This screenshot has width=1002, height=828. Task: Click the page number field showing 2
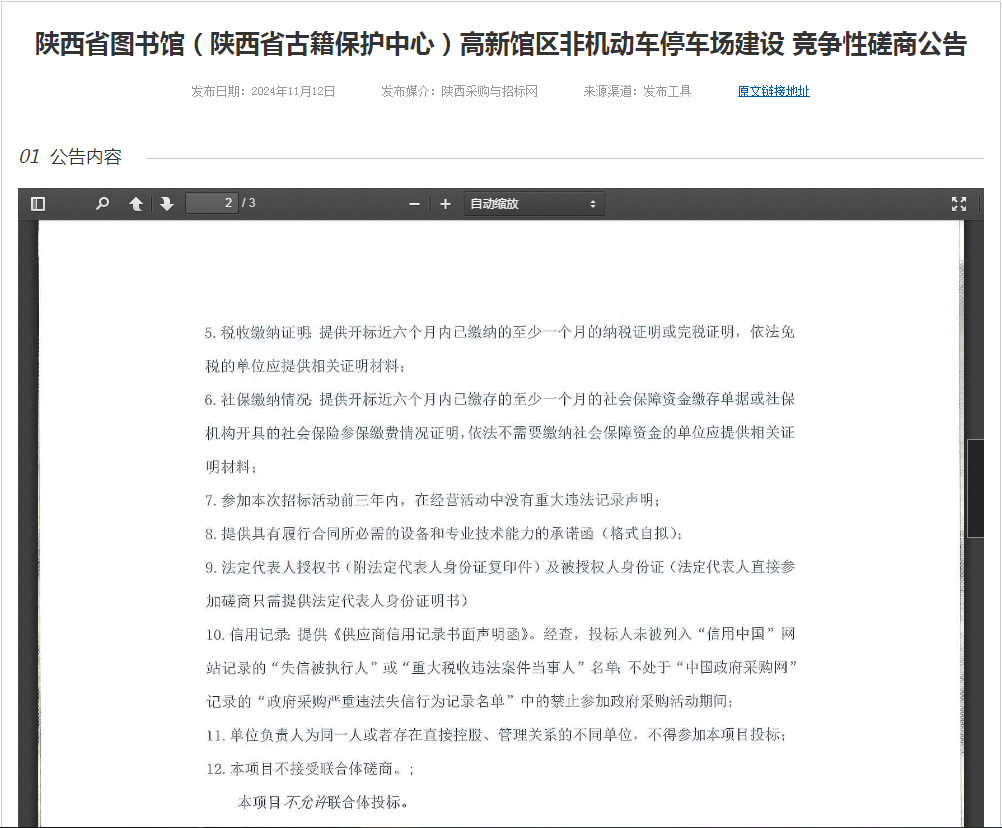212,204
